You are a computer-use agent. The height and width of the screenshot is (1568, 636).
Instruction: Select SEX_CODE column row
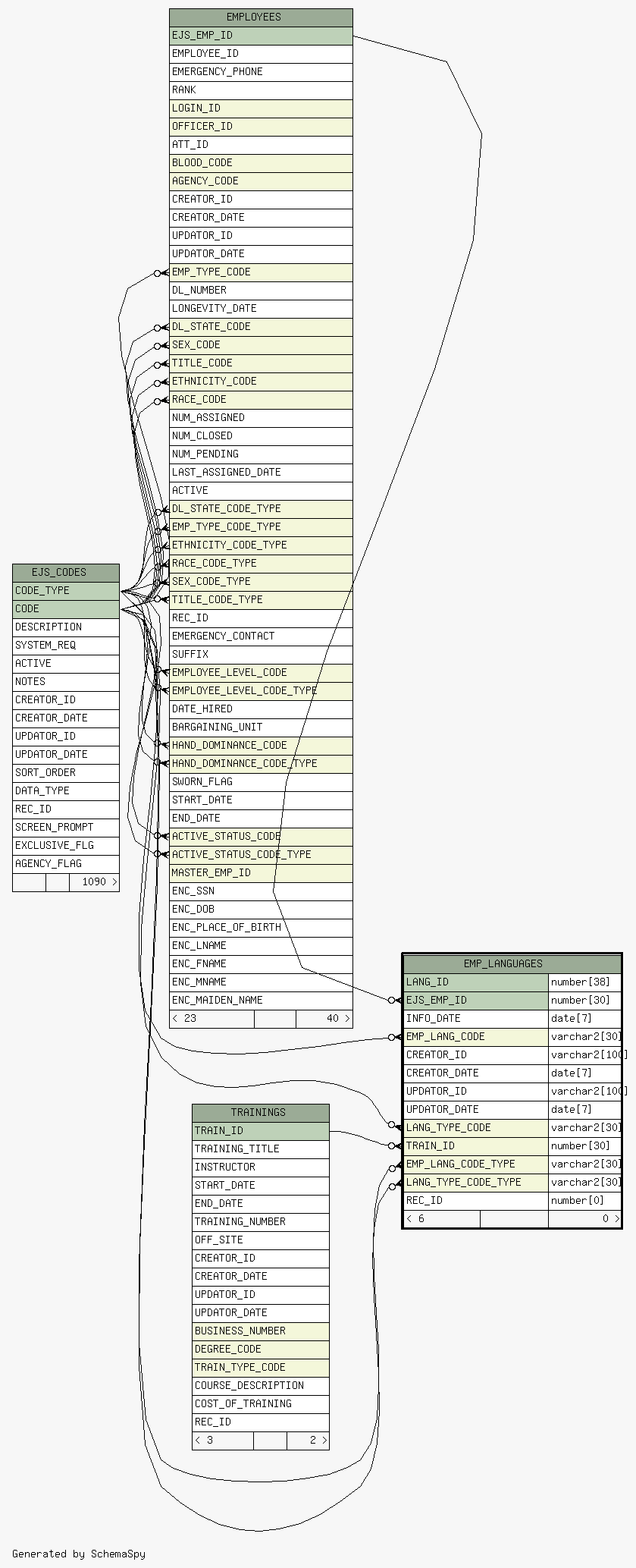[x=261, y=345]
